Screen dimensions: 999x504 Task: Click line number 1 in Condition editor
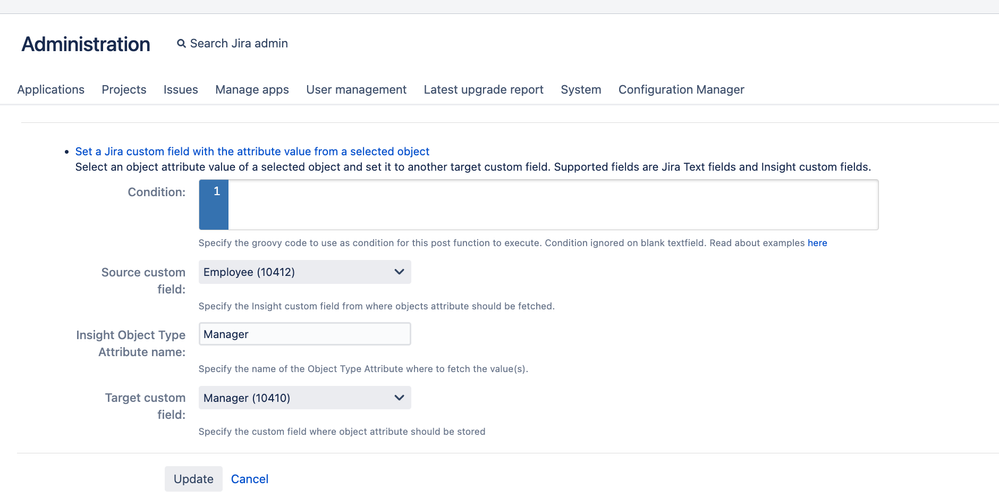[217, 192]
